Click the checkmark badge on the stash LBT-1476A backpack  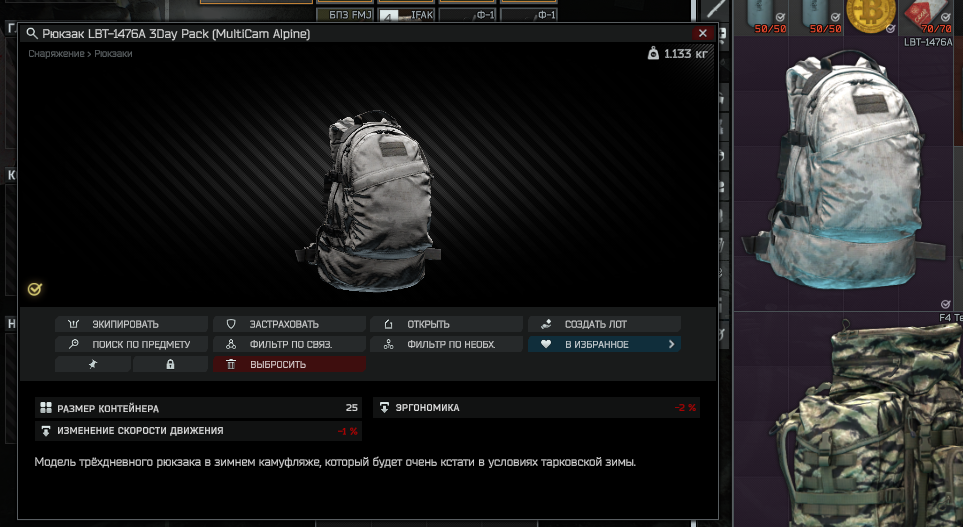pos(945,304)
